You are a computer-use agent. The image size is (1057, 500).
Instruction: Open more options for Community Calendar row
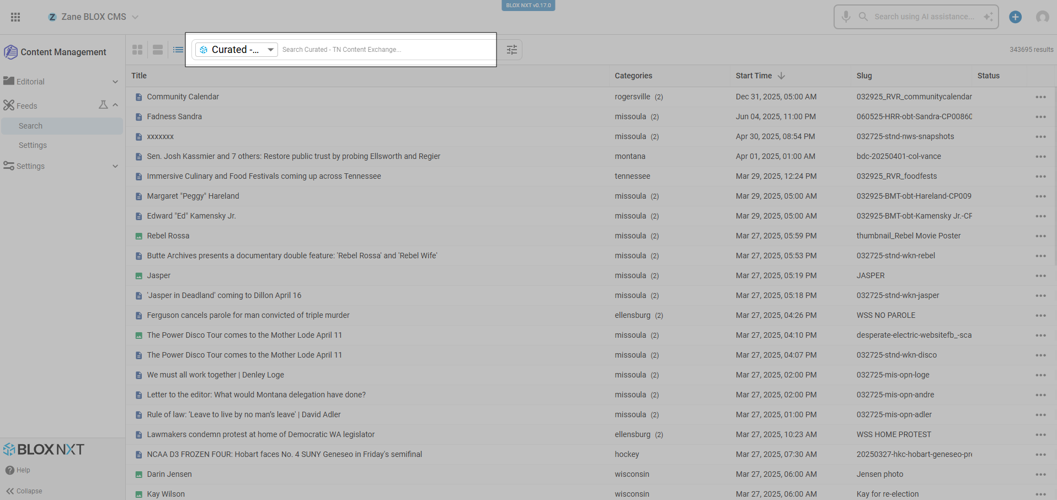click(x=1041, y=97)
